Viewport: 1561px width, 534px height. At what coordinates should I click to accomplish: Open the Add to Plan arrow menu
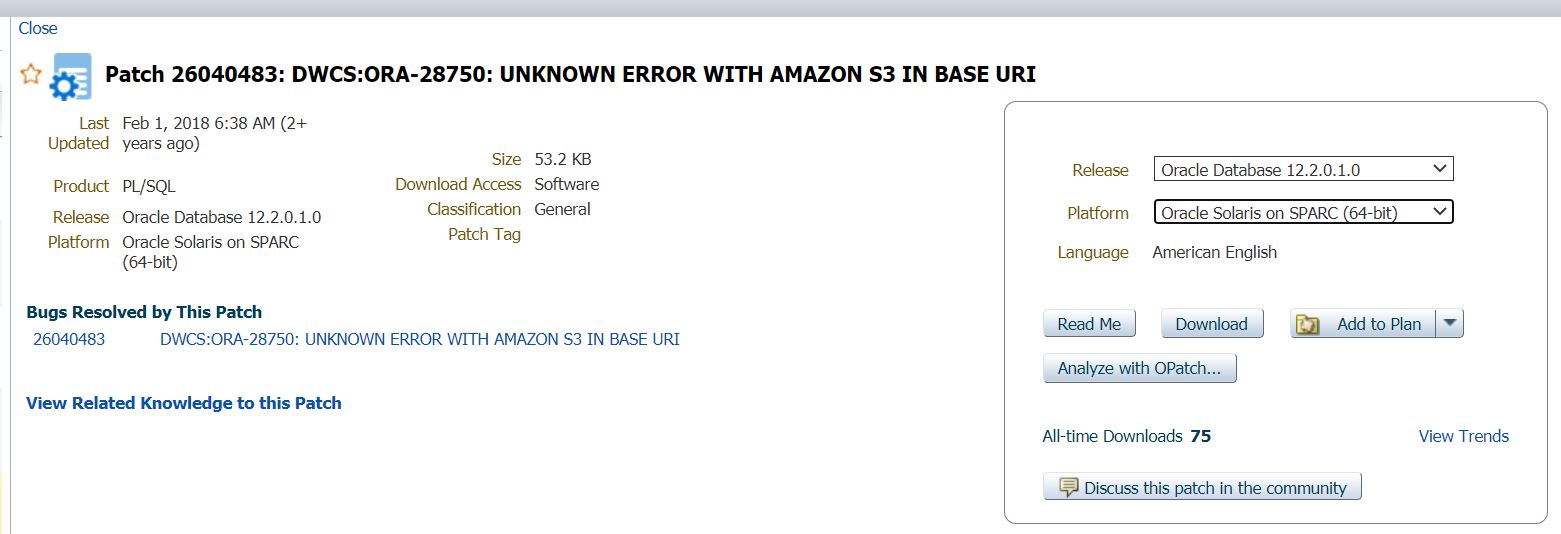tap(1450, 324)
